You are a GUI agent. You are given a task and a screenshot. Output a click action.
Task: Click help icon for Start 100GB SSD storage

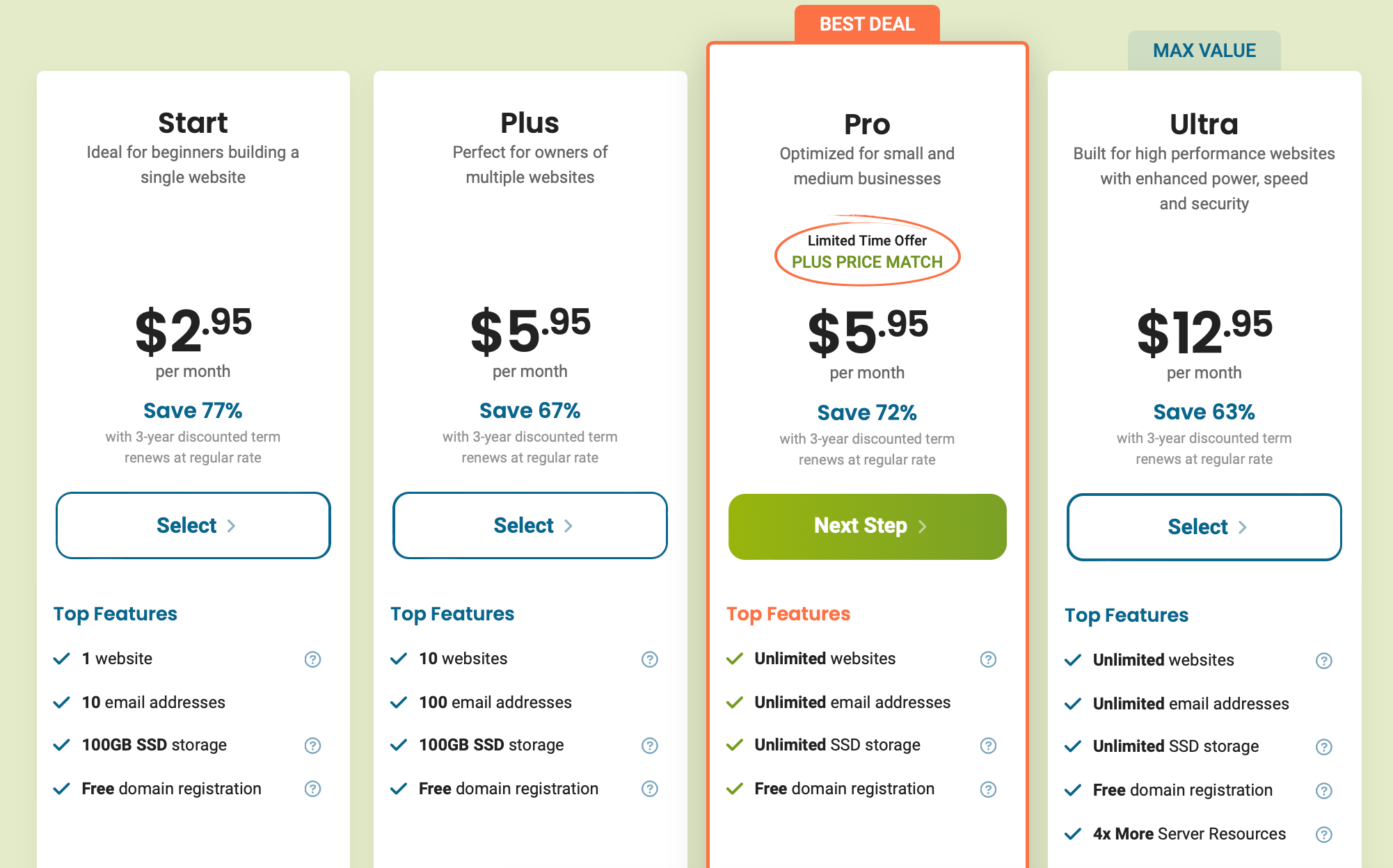(312, 746)
